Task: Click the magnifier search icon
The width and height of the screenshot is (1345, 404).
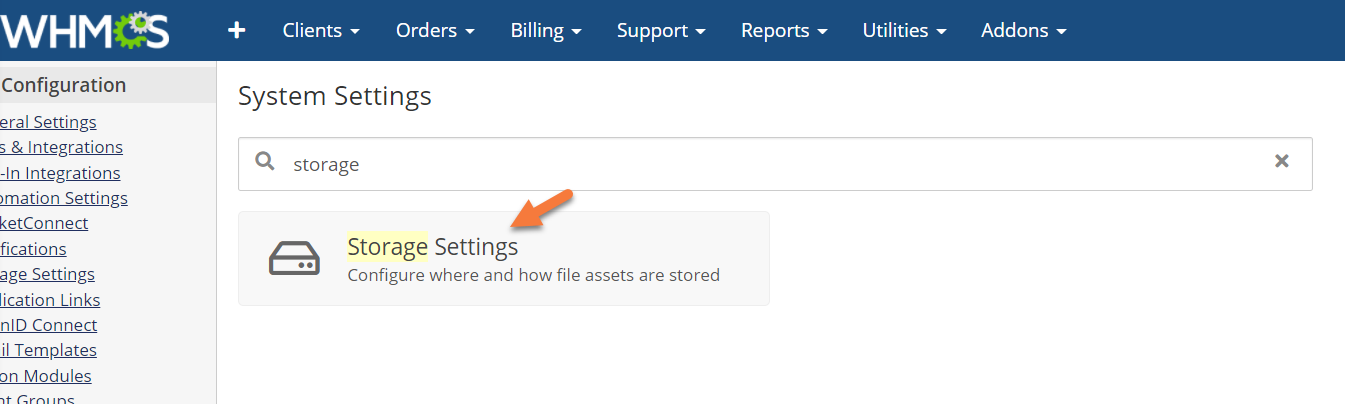Action: (265, 162)
